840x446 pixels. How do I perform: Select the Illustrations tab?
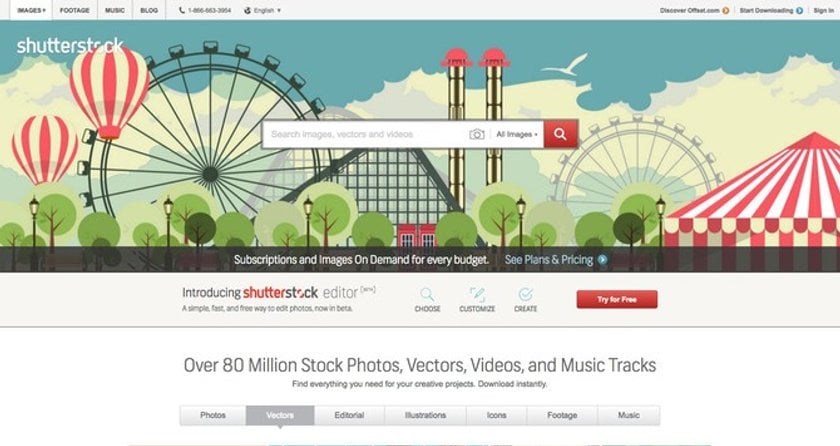click(425, 415)
